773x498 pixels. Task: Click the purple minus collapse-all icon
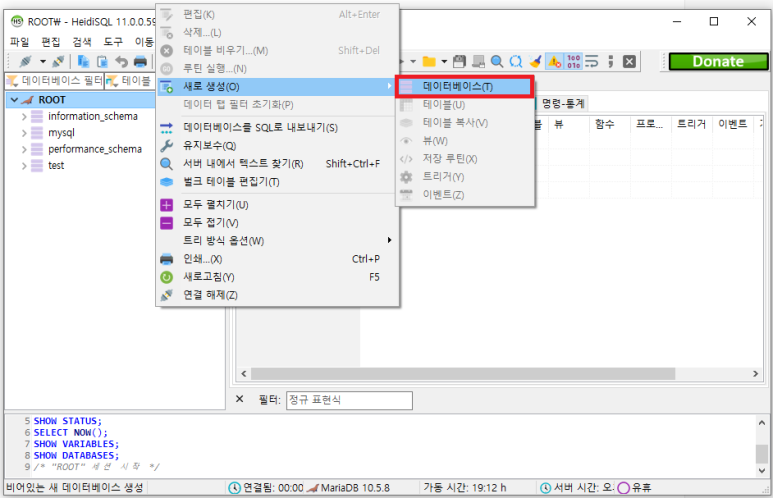167,223
